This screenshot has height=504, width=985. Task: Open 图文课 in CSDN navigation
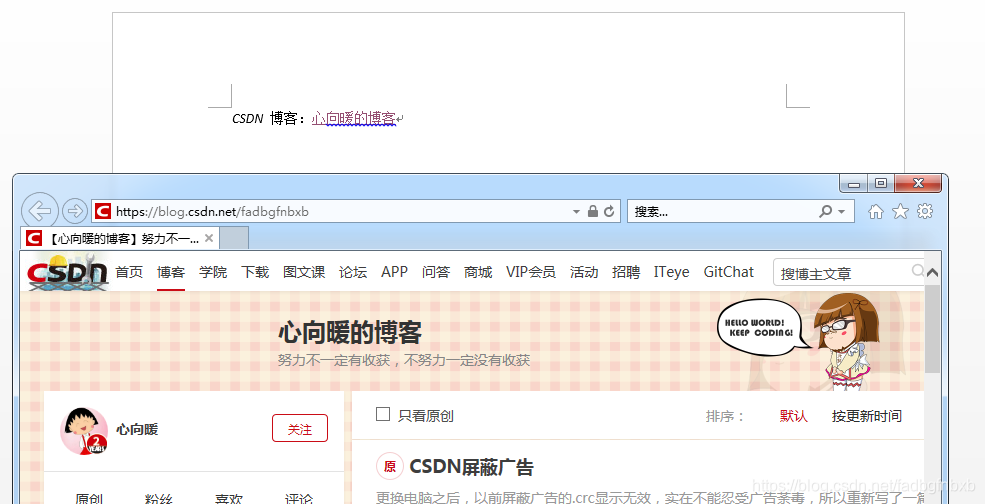[304, 272]
